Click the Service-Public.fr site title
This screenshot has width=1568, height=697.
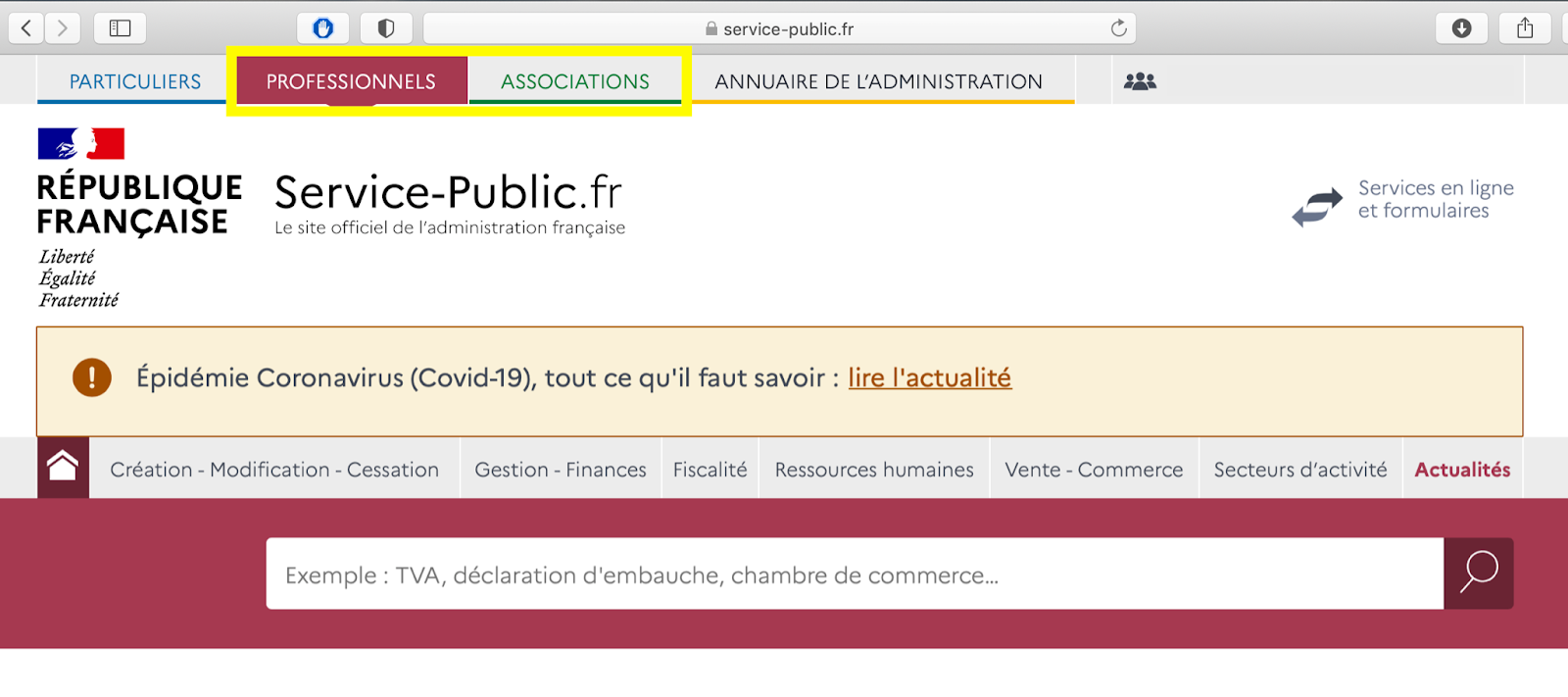pyautogui.click(x=448, y=192)
